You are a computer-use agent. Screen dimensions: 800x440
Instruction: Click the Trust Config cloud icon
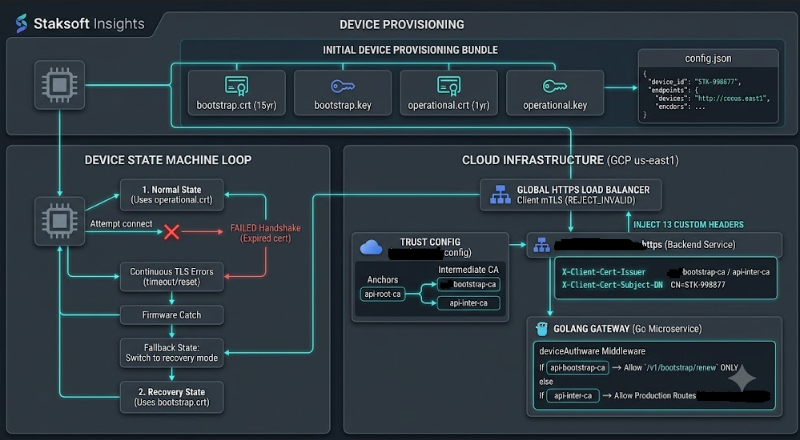[x=371, y=248]
